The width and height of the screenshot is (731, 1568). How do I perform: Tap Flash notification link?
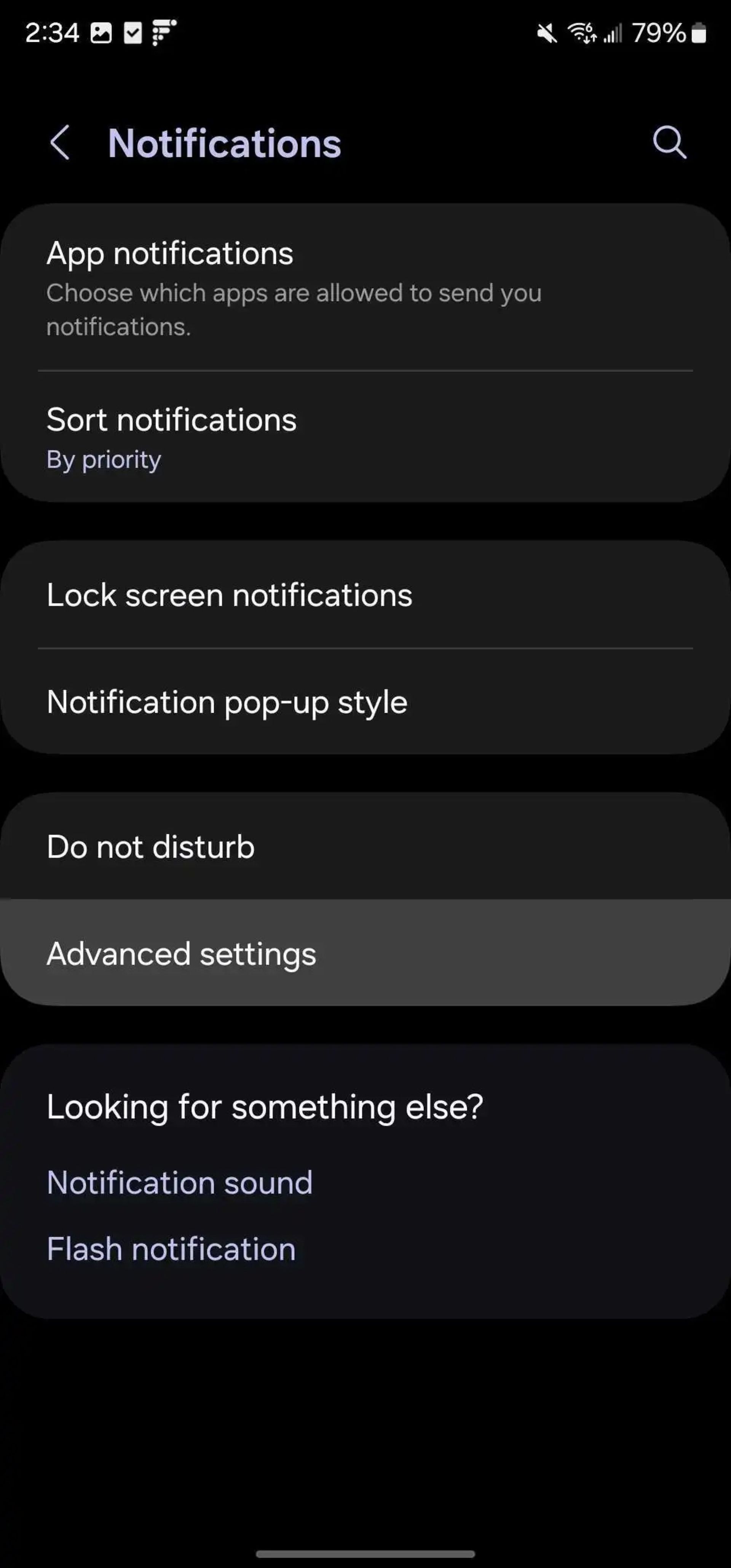coord(171,1249)
